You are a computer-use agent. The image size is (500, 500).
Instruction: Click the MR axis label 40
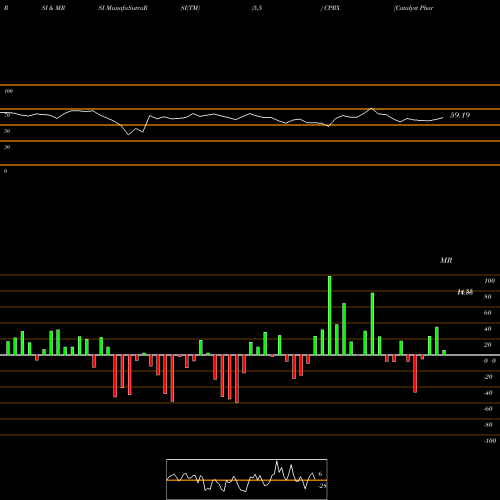pos(487,329)
